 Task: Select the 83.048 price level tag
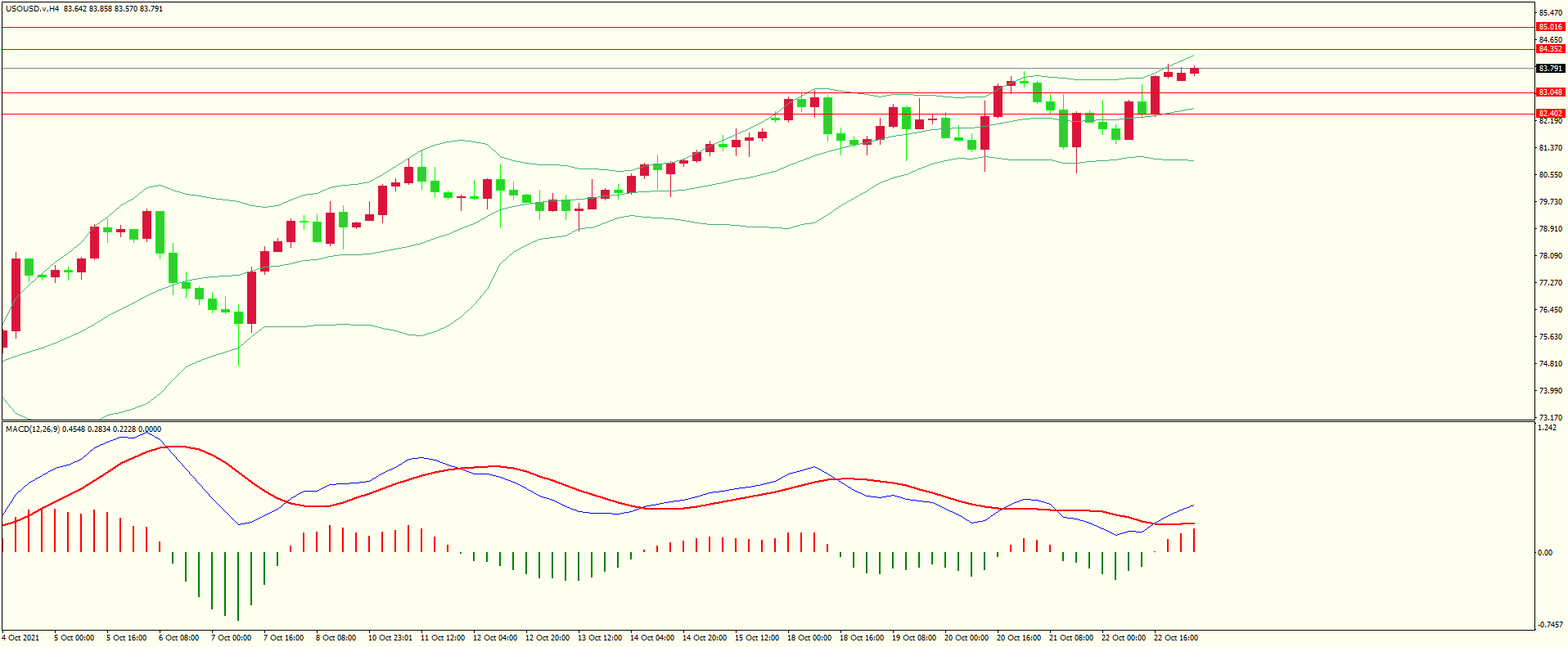click(1550, 92)
